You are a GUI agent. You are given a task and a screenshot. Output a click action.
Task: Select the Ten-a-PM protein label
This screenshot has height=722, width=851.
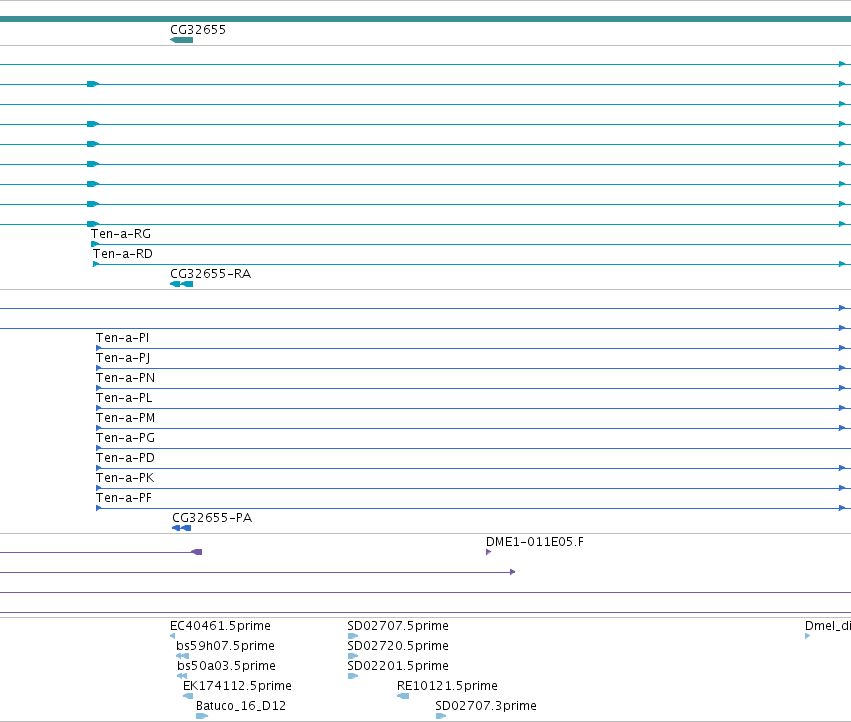click(125, 419)
